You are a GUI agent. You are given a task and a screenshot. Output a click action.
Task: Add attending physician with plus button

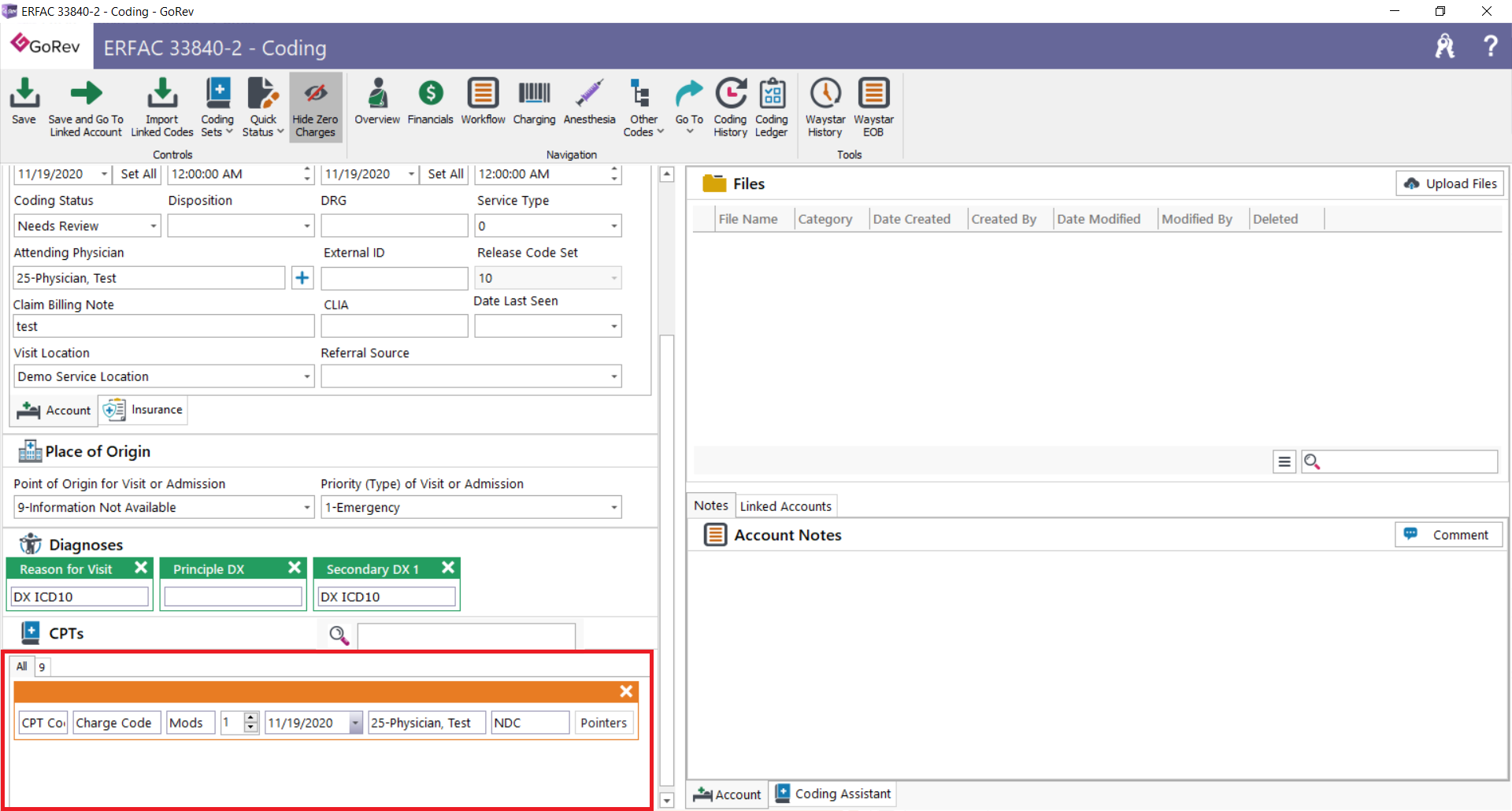point(302,278)
